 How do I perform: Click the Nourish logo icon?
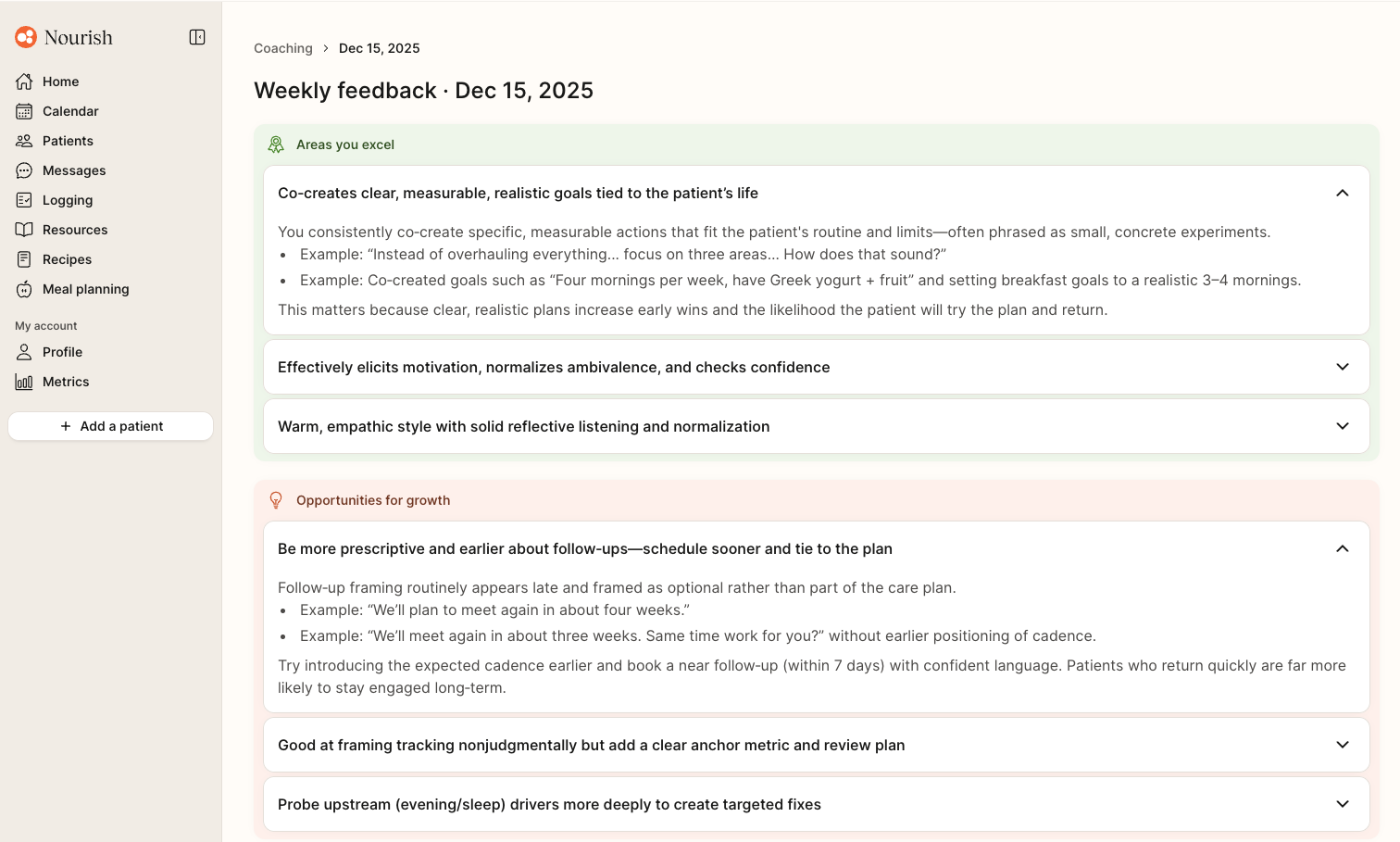(x=26, y=37)
